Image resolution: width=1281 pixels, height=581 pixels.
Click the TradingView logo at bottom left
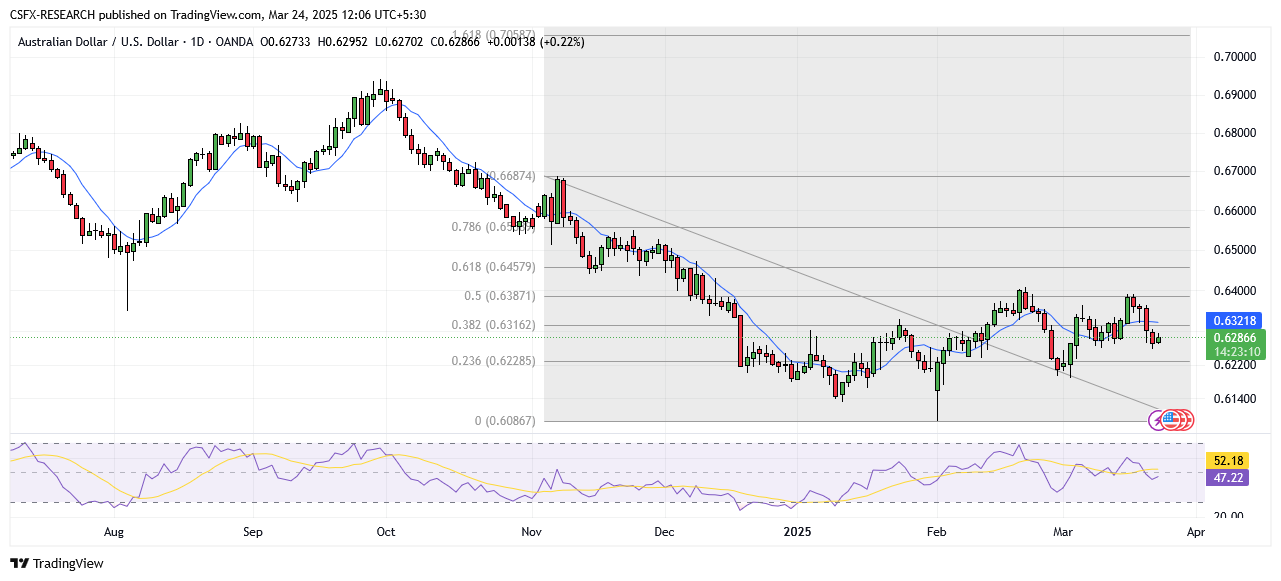click(x=57, y=563)
